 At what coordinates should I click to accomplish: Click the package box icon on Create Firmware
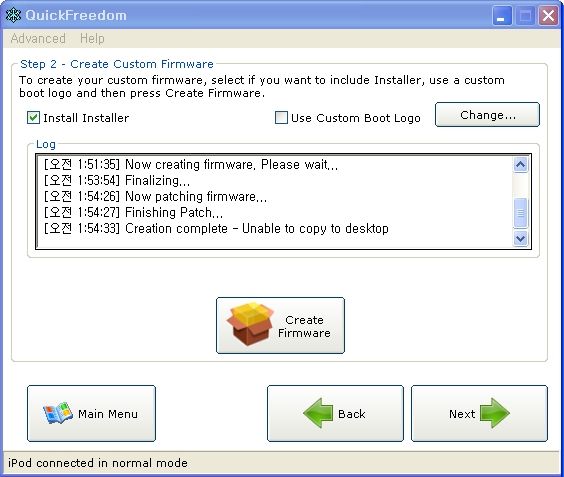[x=250, y=324]
